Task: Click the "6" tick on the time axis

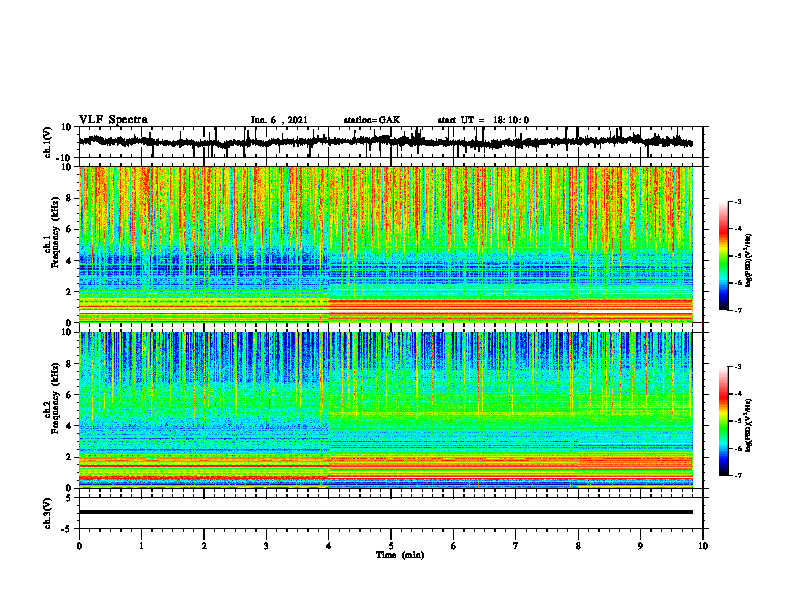Action: [x=454, y=546]
